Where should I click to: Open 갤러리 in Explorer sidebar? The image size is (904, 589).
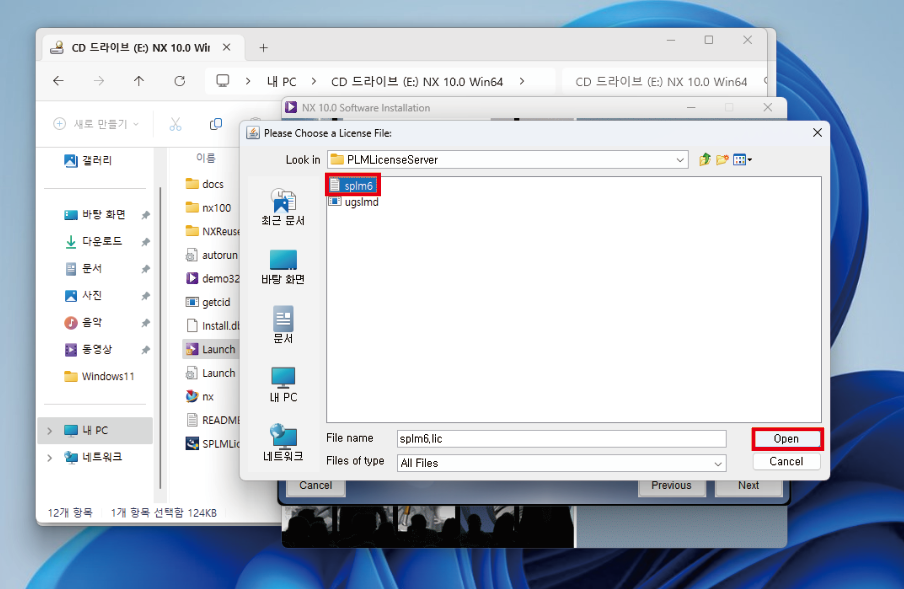(x=88, y=161)
